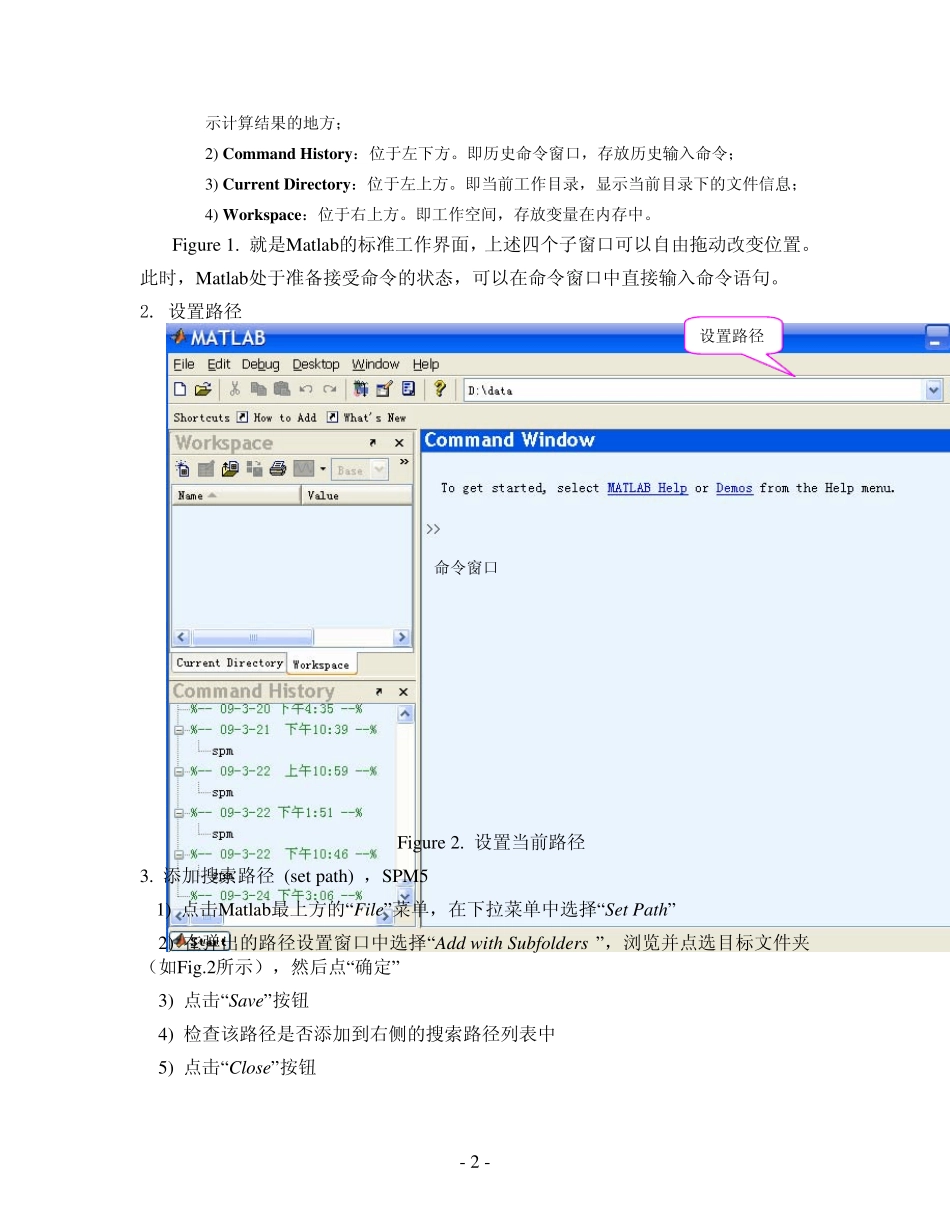Open the Debug menu

tap(261, 365)
